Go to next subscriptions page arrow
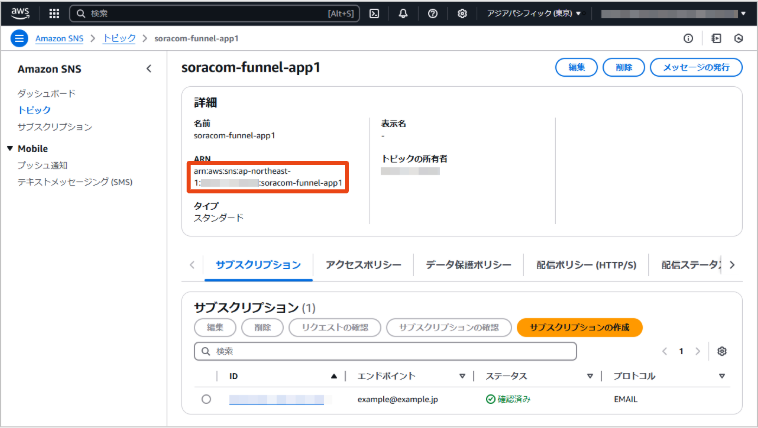 [698, 351]
